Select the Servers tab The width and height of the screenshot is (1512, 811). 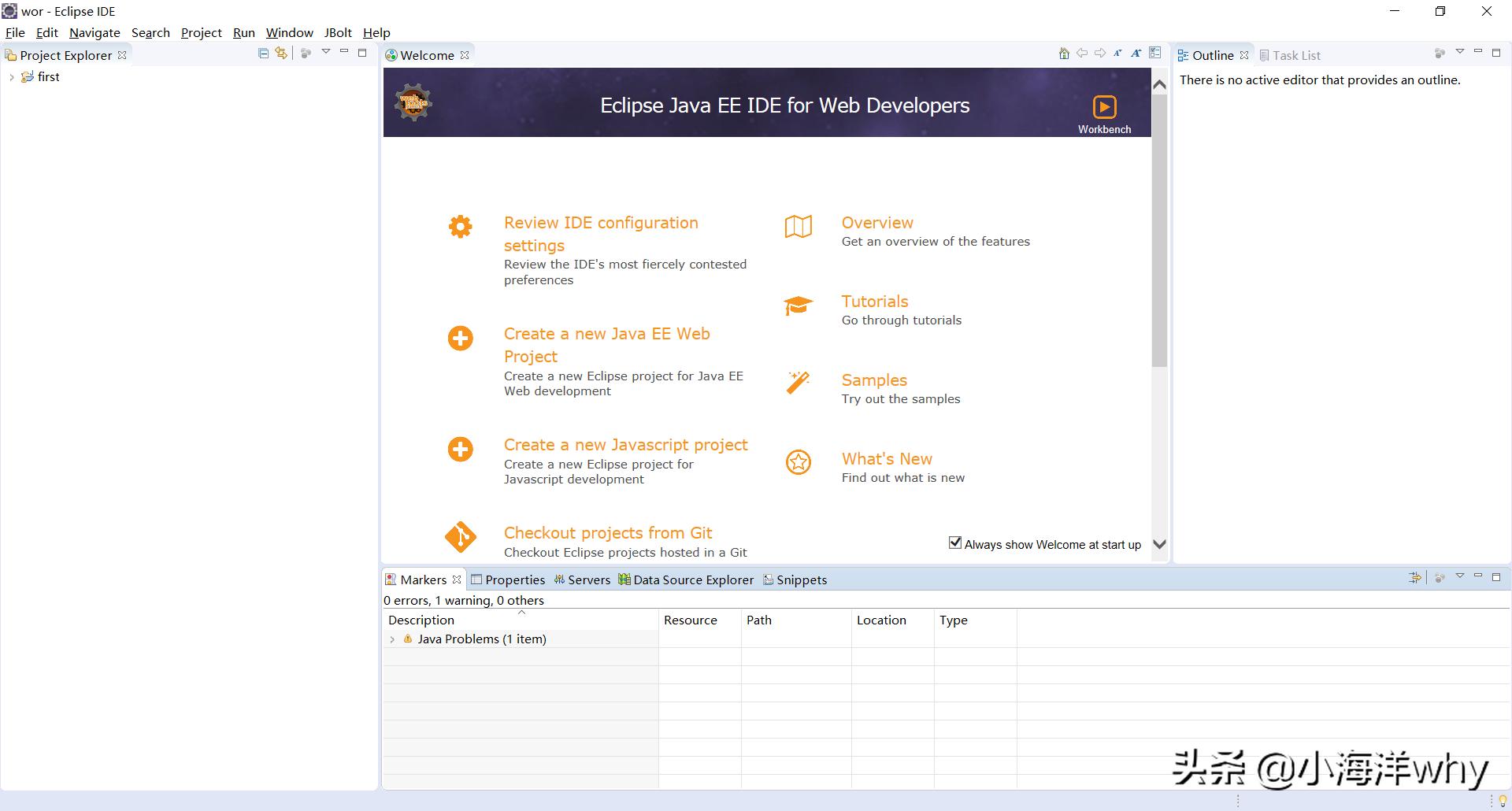(588, 580)
